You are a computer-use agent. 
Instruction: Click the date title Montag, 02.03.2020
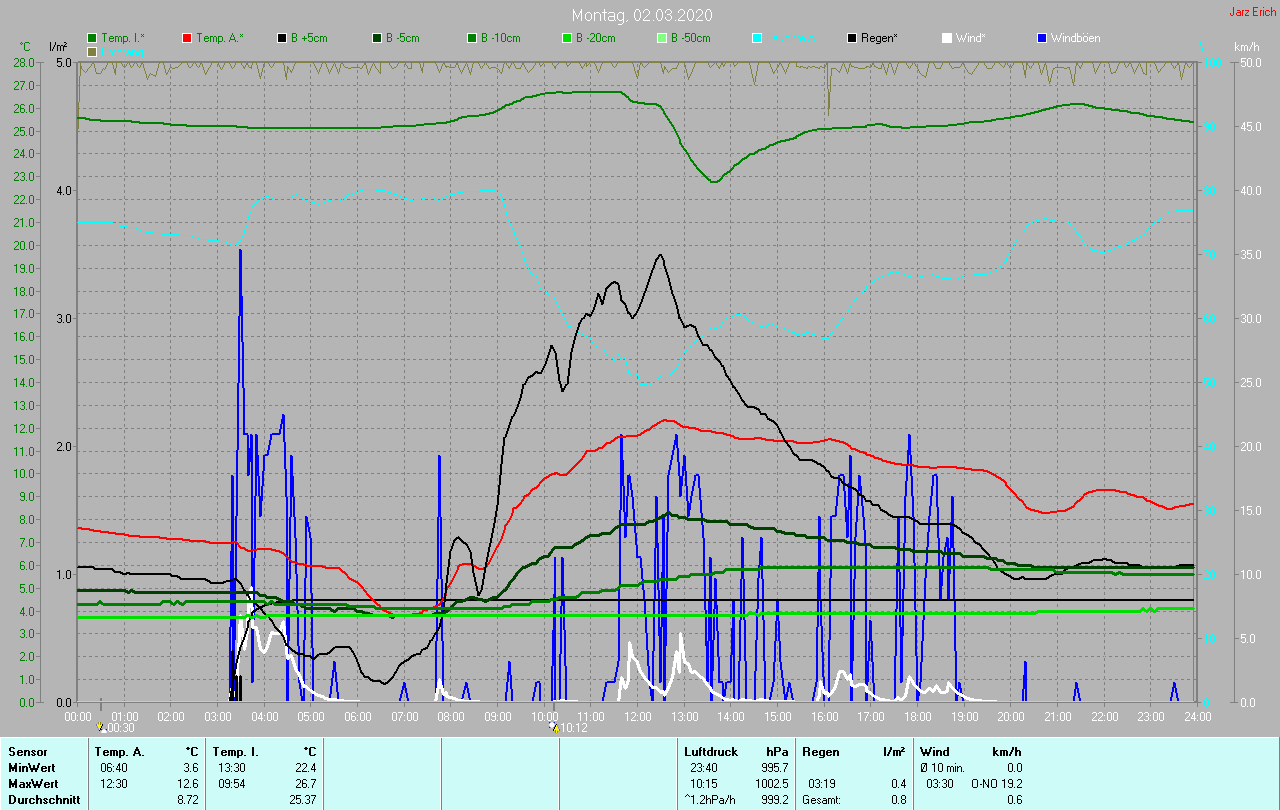click(x=640, y=15)
